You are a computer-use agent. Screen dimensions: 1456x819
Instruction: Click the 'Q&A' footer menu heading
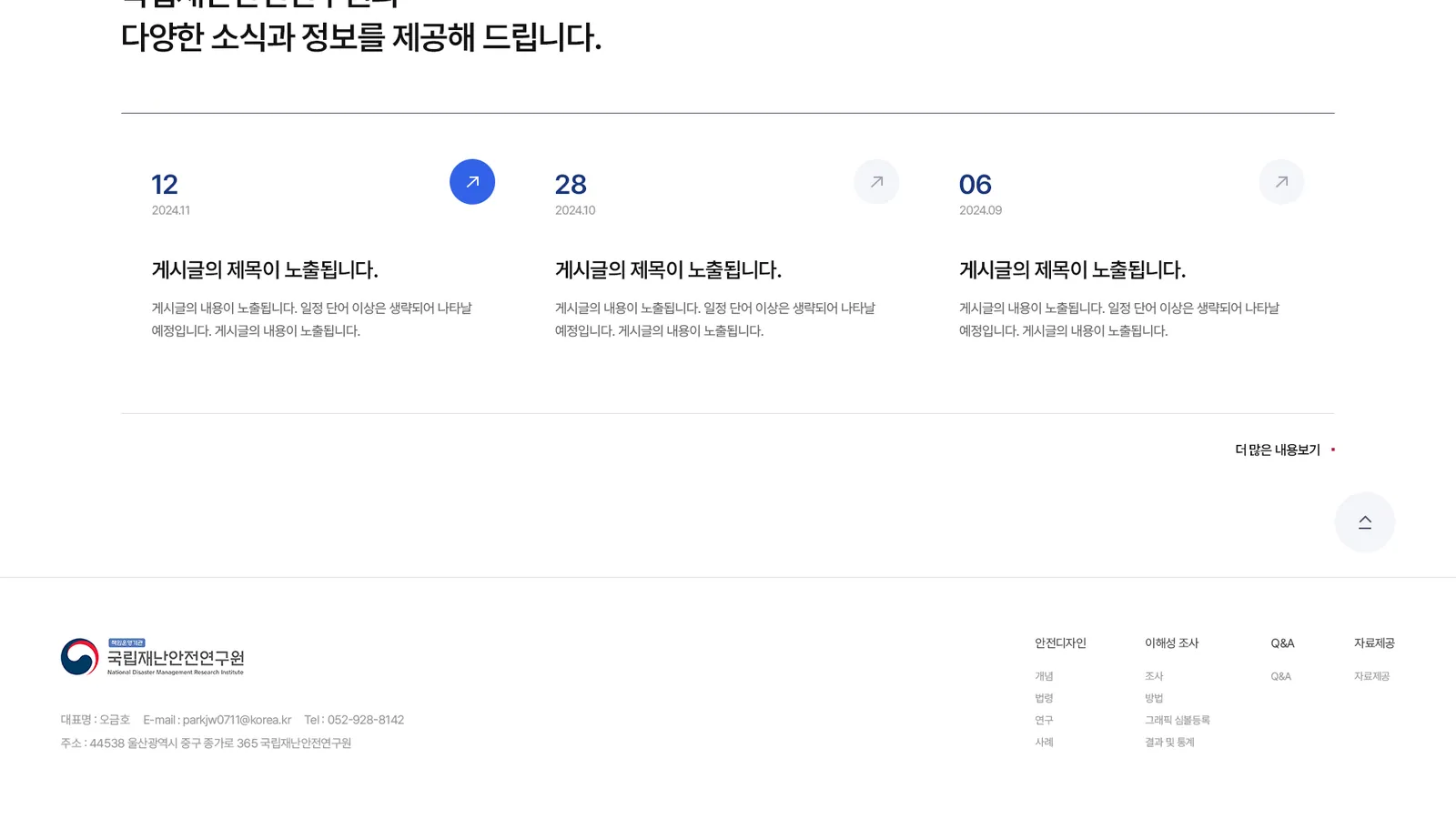[1282, 643]
